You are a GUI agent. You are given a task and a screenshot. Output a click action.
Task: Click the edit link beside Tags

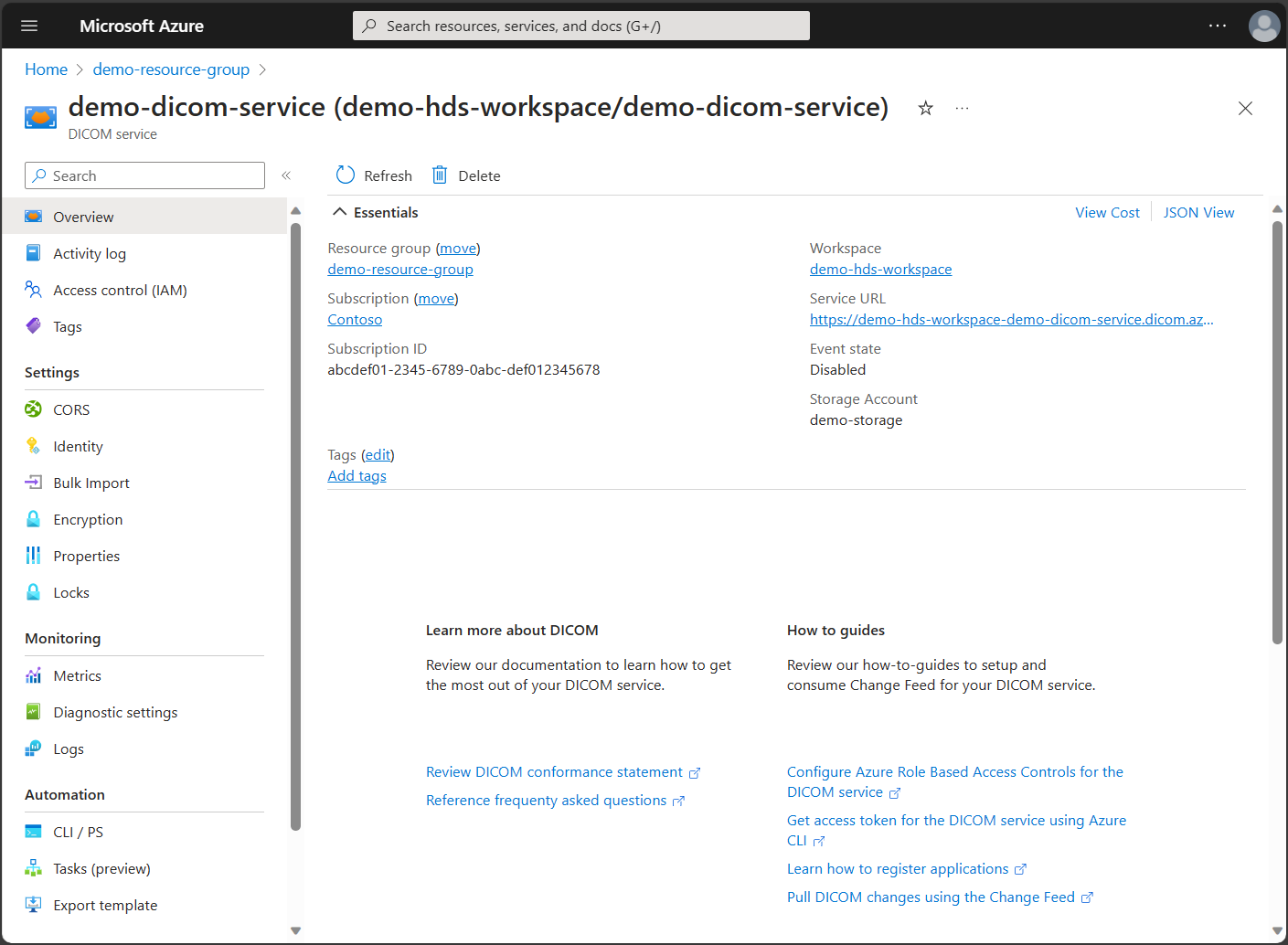(378, 455)
